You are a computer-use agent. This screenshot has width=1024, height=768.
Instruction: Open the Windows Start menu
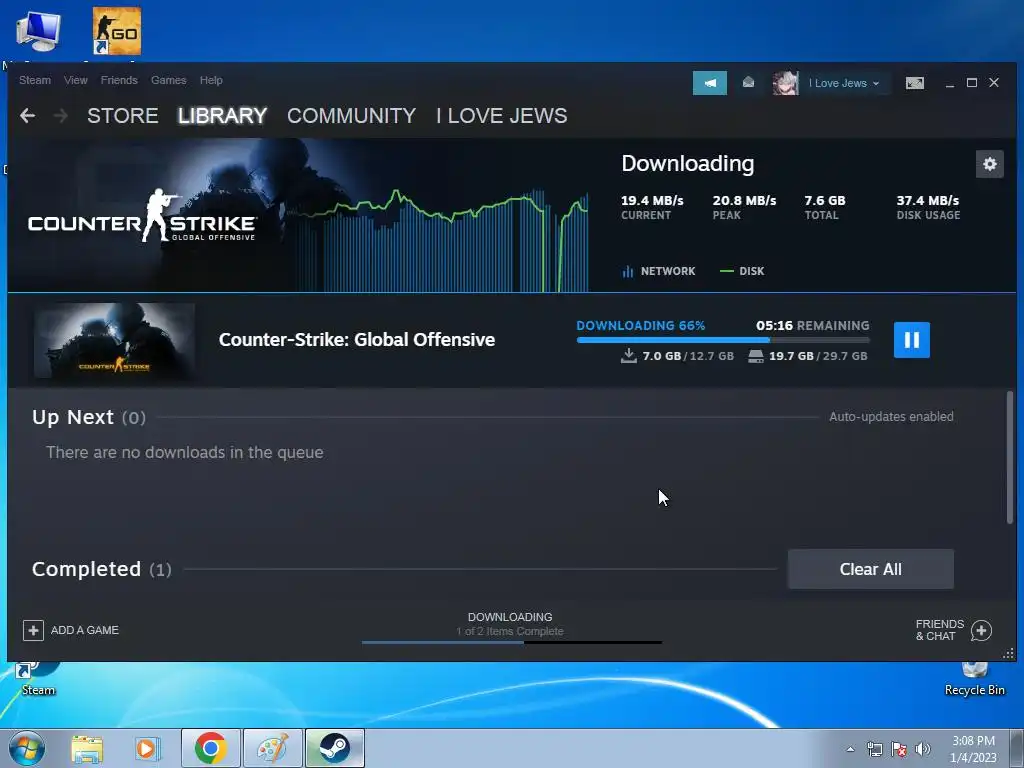(27, 748)
